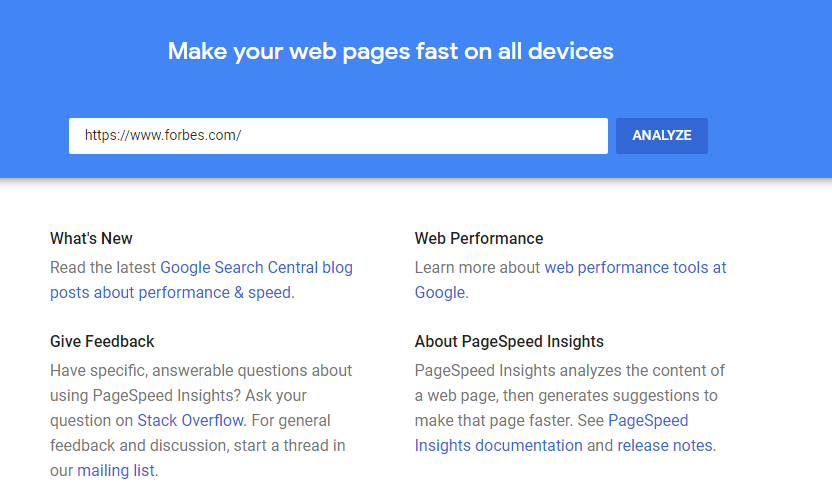Click the Give Feedback heading
The image size is (832, 504).
point(102,342)
